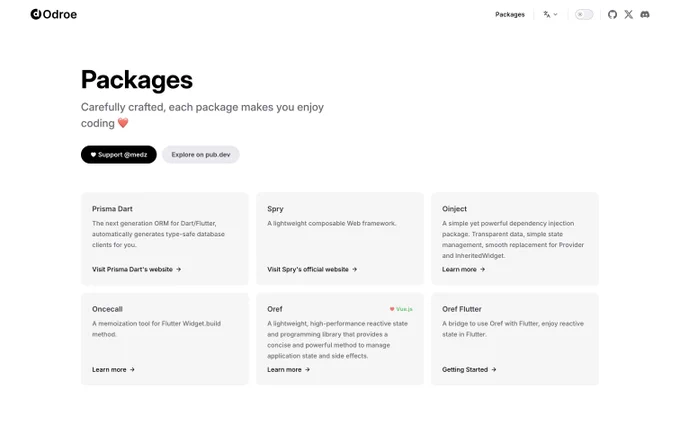This screenshot has width=680, height=425.
Task: Open Visit Prisma Dart's website link
Action: coord(136,269)
